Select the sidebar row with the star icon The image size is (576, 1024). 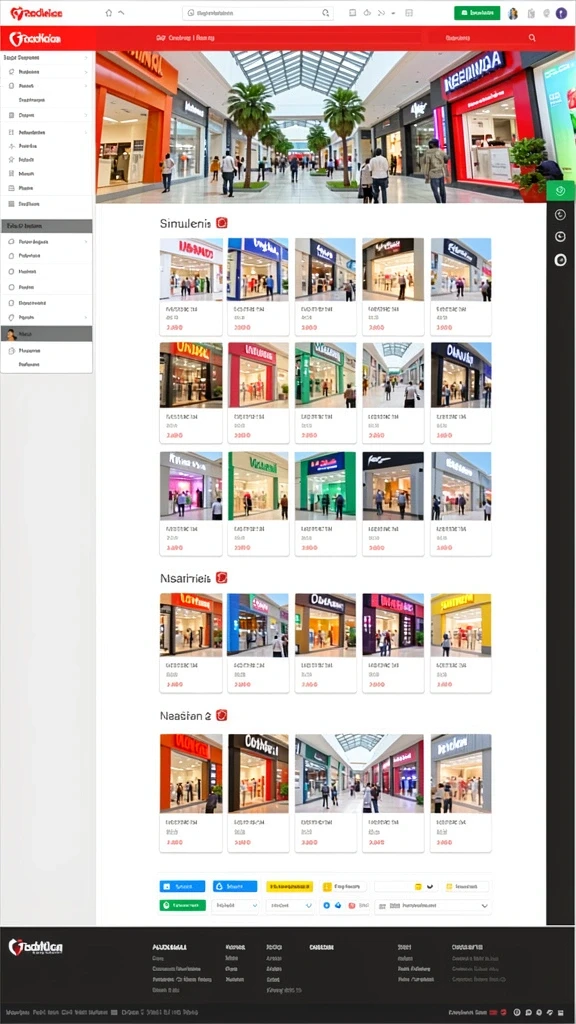coord(46,159)
